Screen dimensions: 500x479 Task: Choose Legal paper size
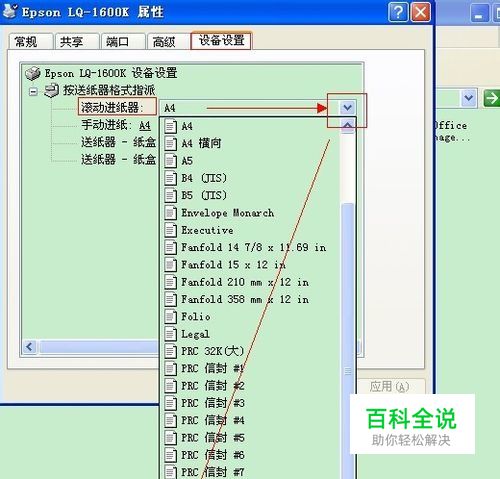251,334
